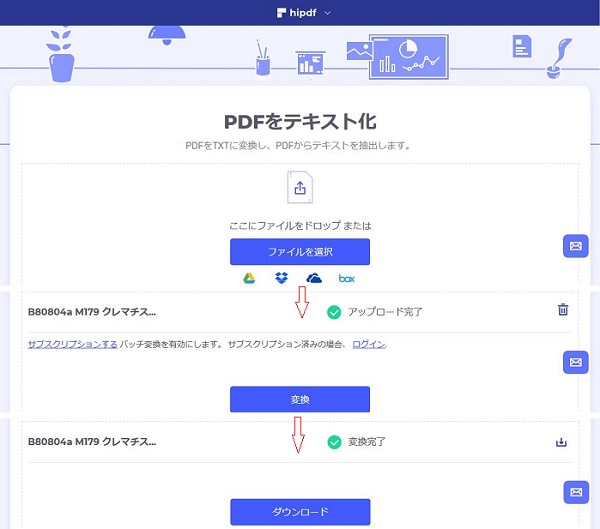Select file name in アップロード完了 row
This screenshot has width=600, height=529.
click(x=92, y=312)
